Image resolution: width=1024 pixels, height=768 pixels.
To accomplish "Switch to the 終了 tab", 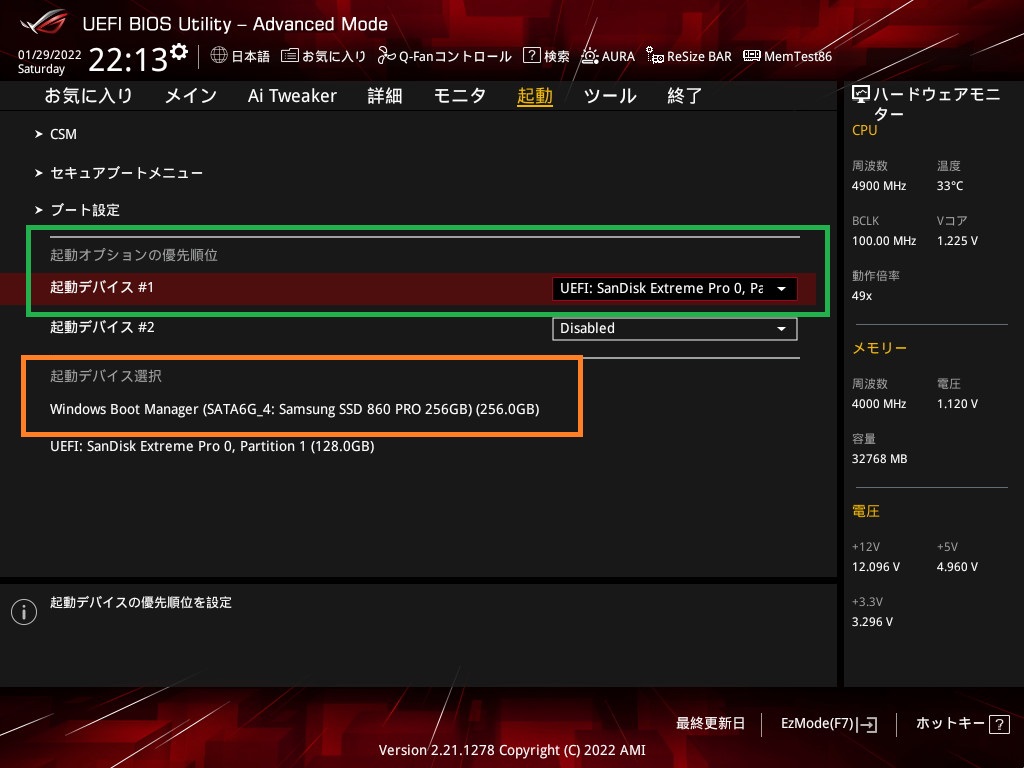I will (x=684, y=96).
